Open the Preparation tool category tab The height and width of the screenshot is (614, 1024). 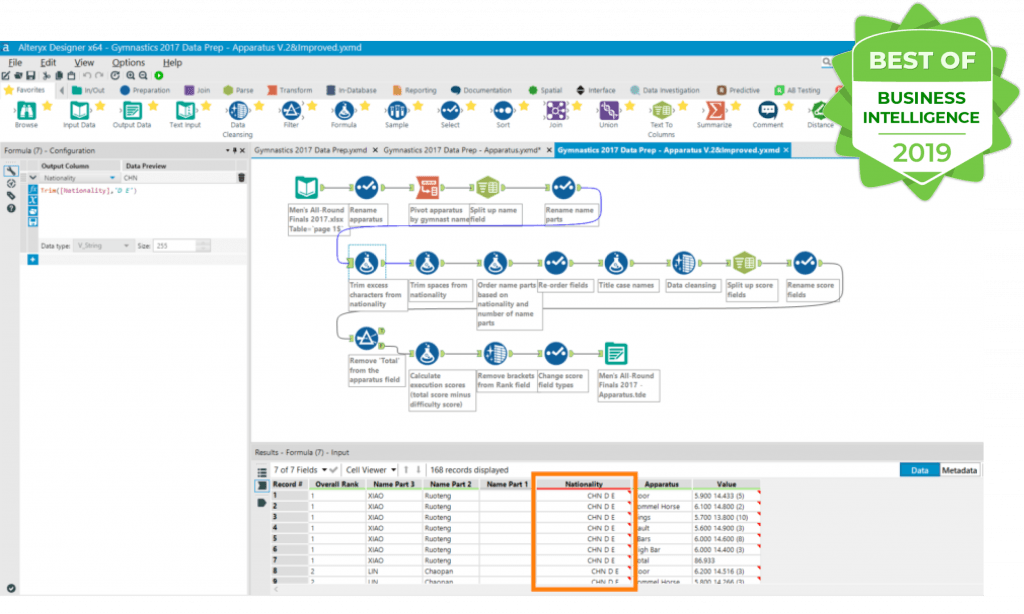pyautogui.click(x=145, y=90)
